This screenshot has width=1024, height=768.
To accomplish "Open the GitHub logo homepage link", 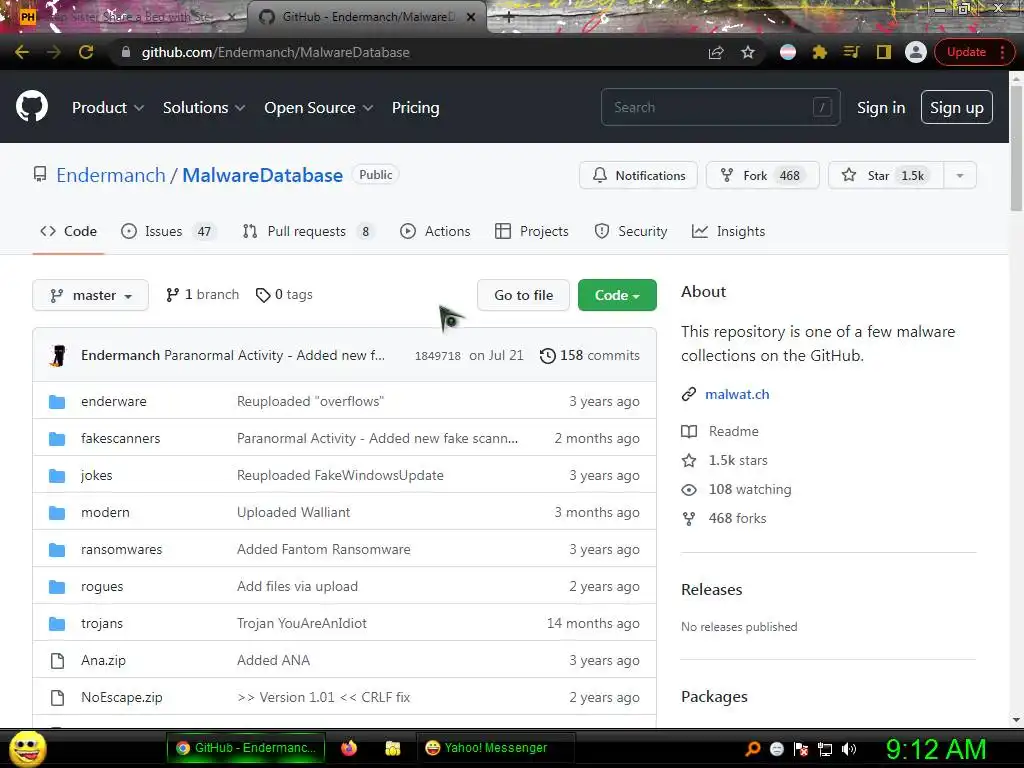I will (31, 107).
